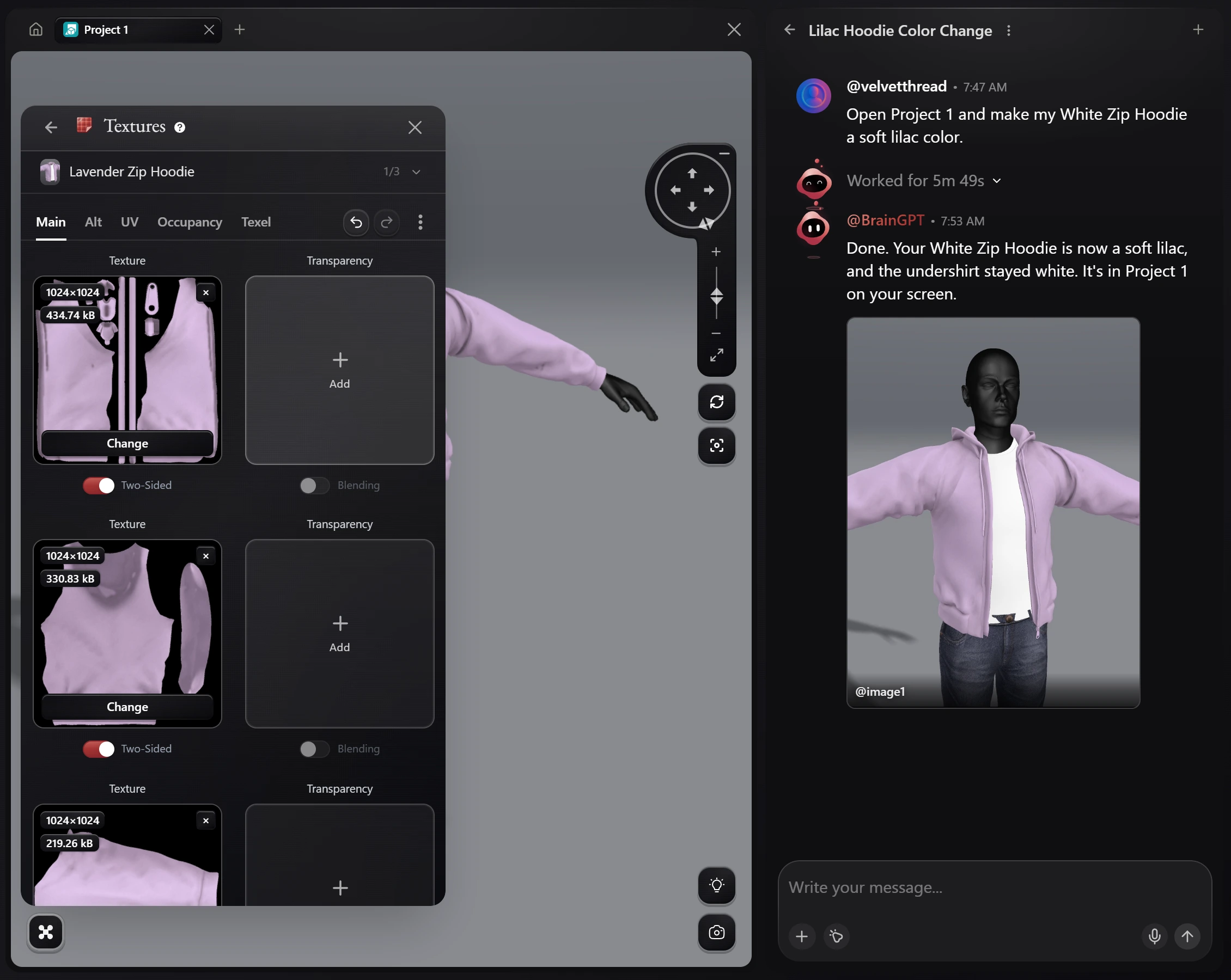Take a viewport screenshot with camera icon
This screenshot has width=1231, height=980.
coord(717,932)
